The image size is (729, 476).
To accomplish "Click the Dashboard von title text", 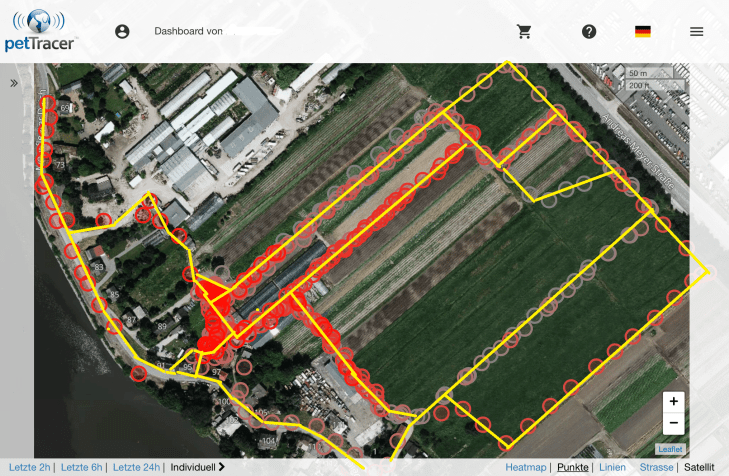I will coord(187,31).
